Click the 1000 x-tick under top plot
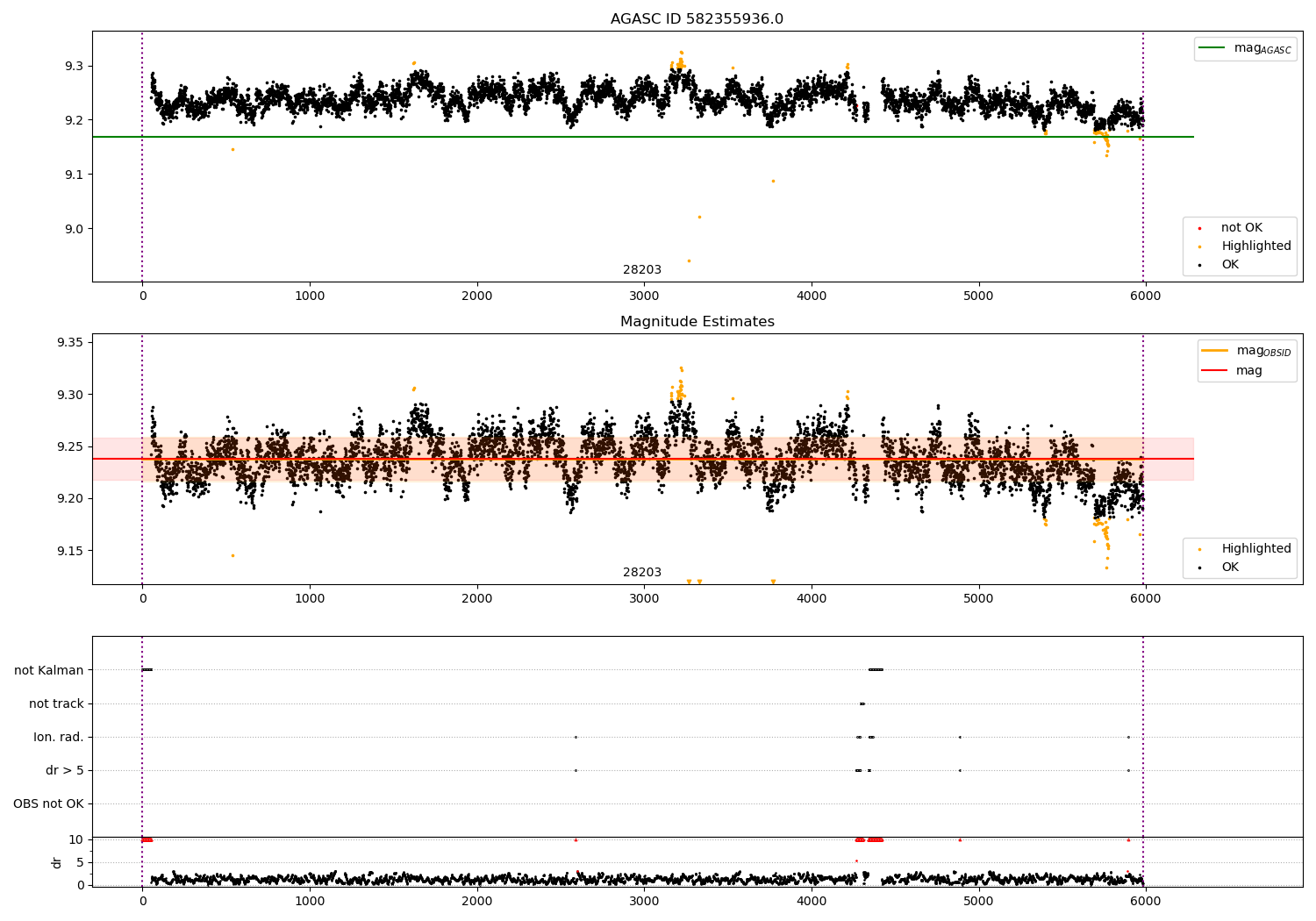The height and width of the screenshot is (921, 1316). pyautogui.click(x=310, y=296)
